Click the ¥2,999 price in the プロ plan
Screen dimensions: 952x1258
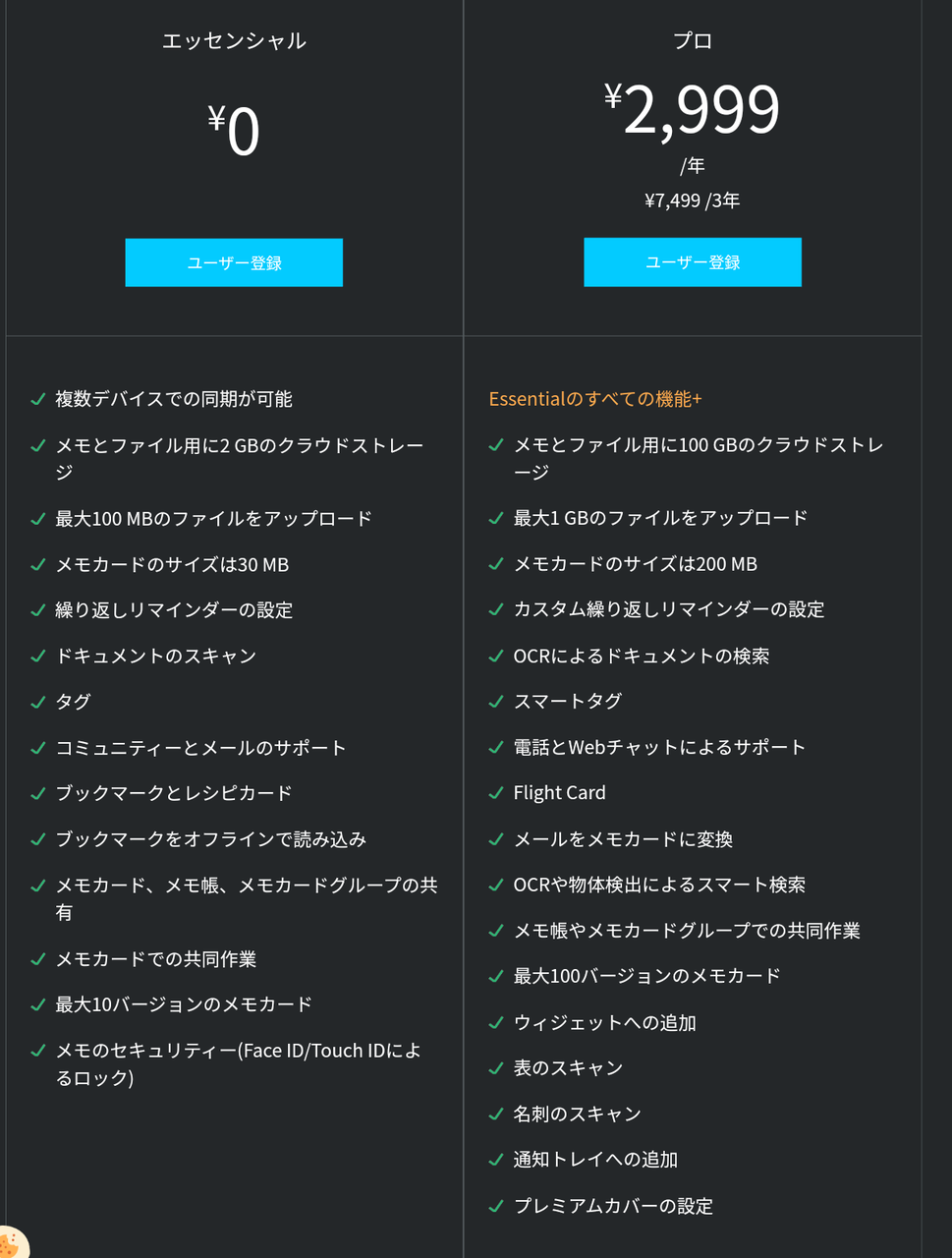point(692,109)
